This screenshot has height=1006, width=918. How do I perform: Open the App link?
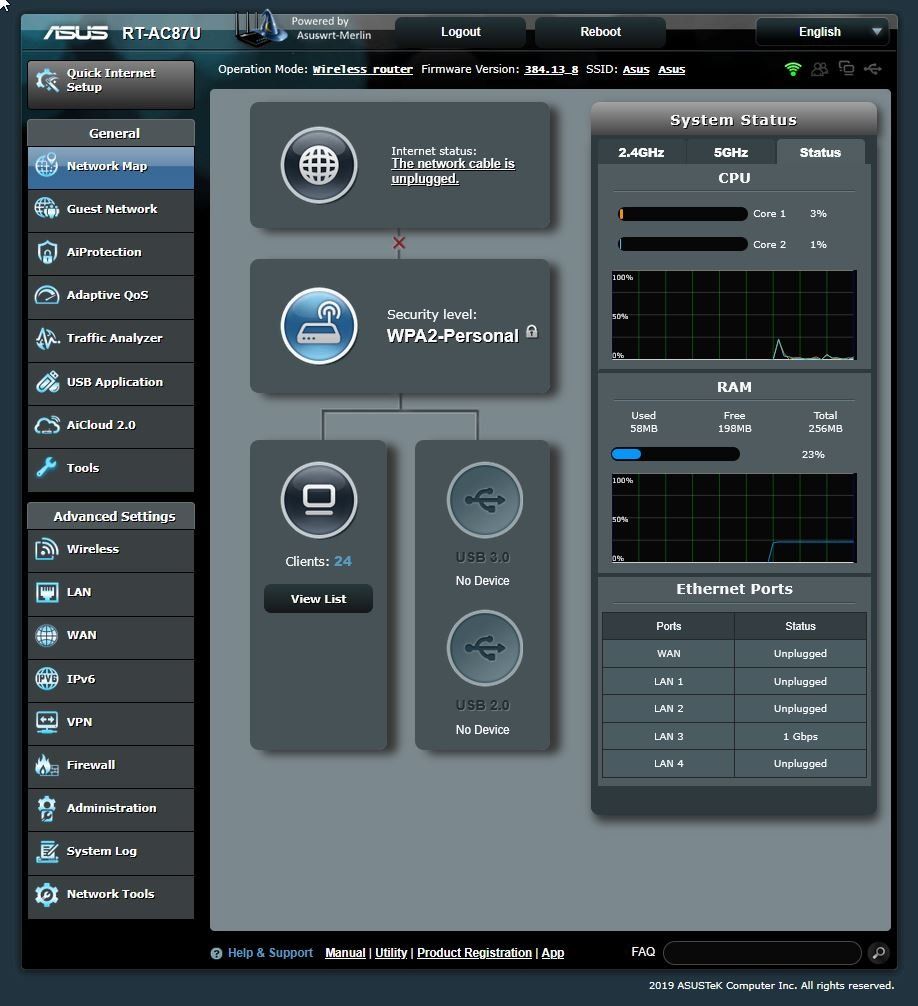[552, 953]
